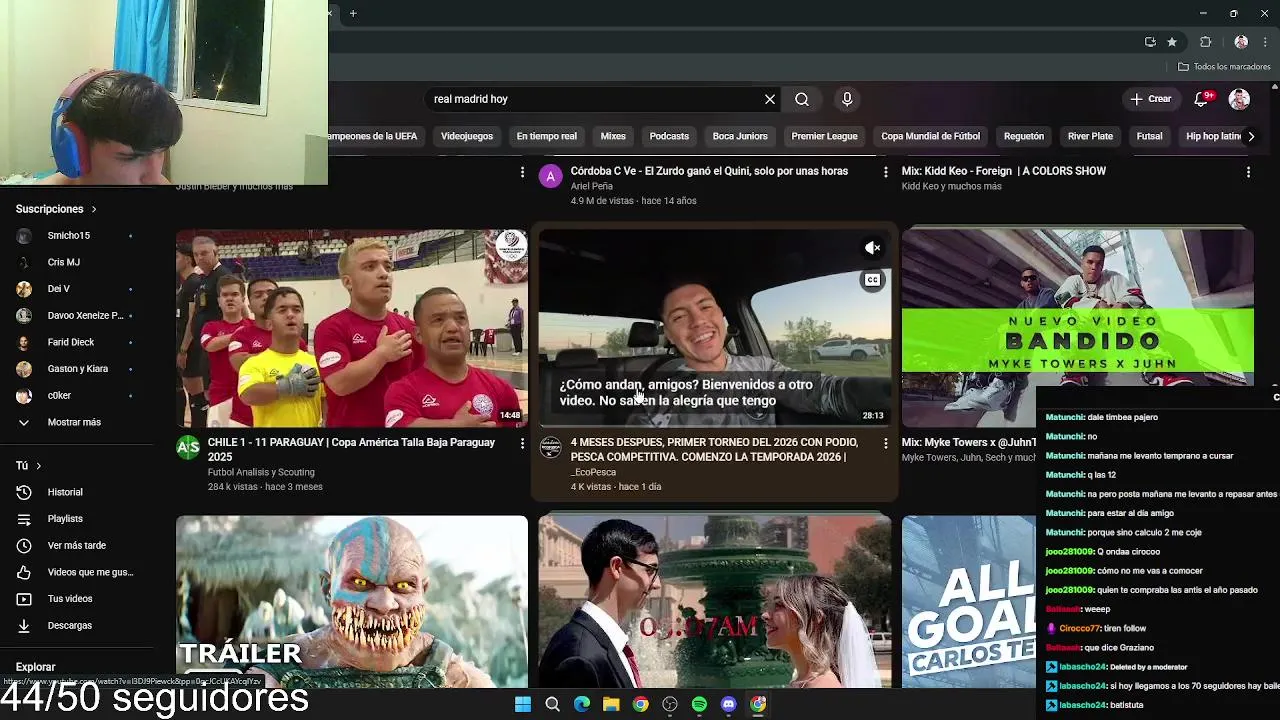The image size is (1280, 720).
Task: Unmute the fishing video preview
Action: 873,248
